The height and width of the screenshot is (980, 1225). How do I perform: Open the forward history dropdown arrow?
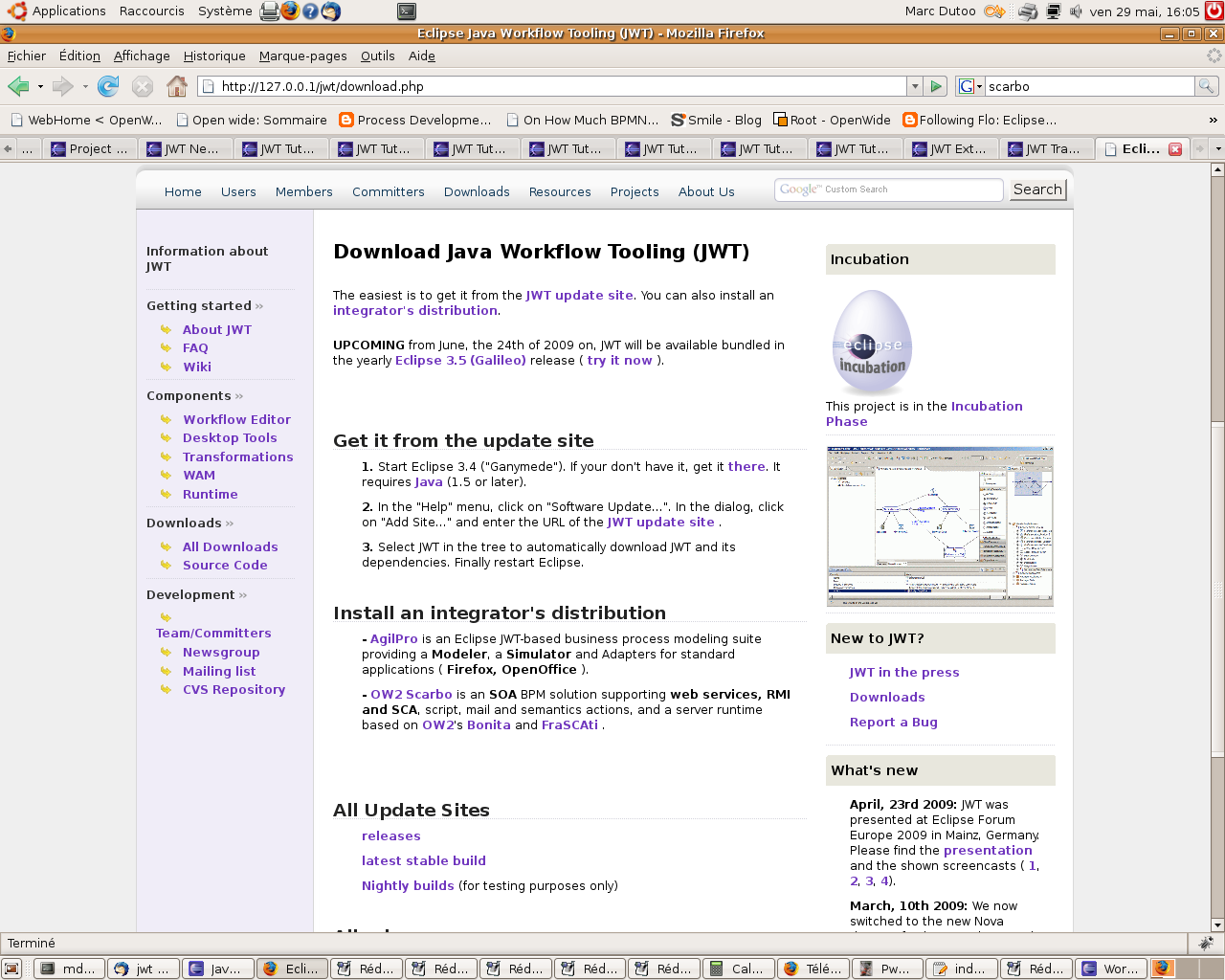coord(85,86)
